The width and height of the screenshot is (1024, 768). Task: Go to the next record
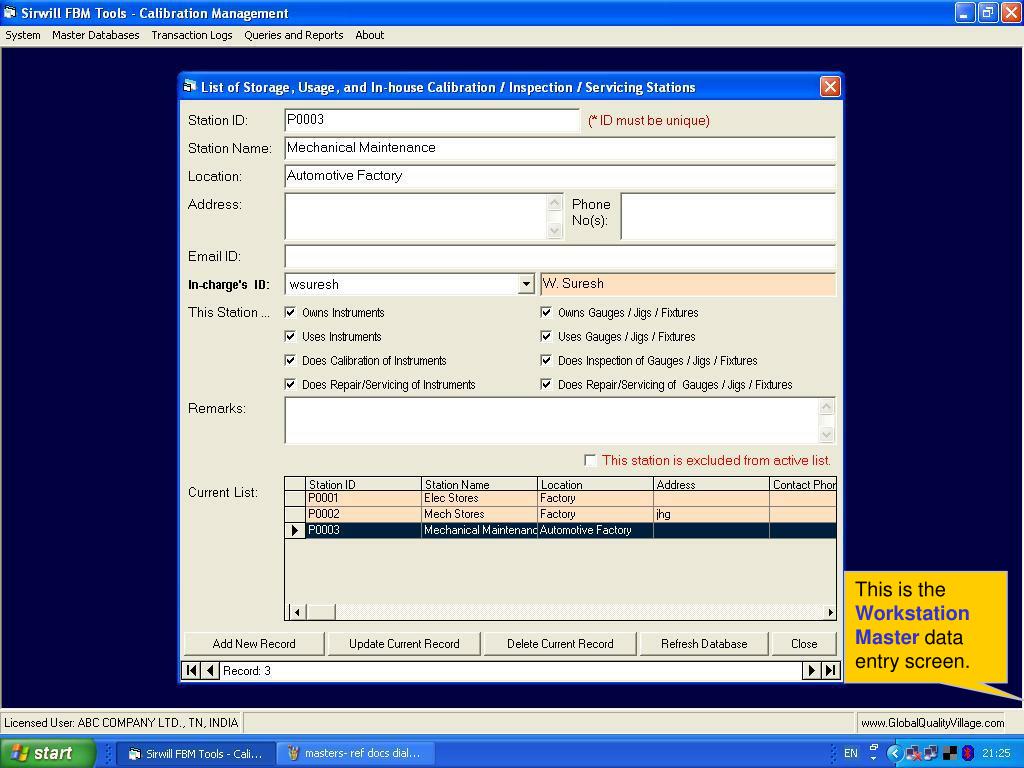(811, 671)
